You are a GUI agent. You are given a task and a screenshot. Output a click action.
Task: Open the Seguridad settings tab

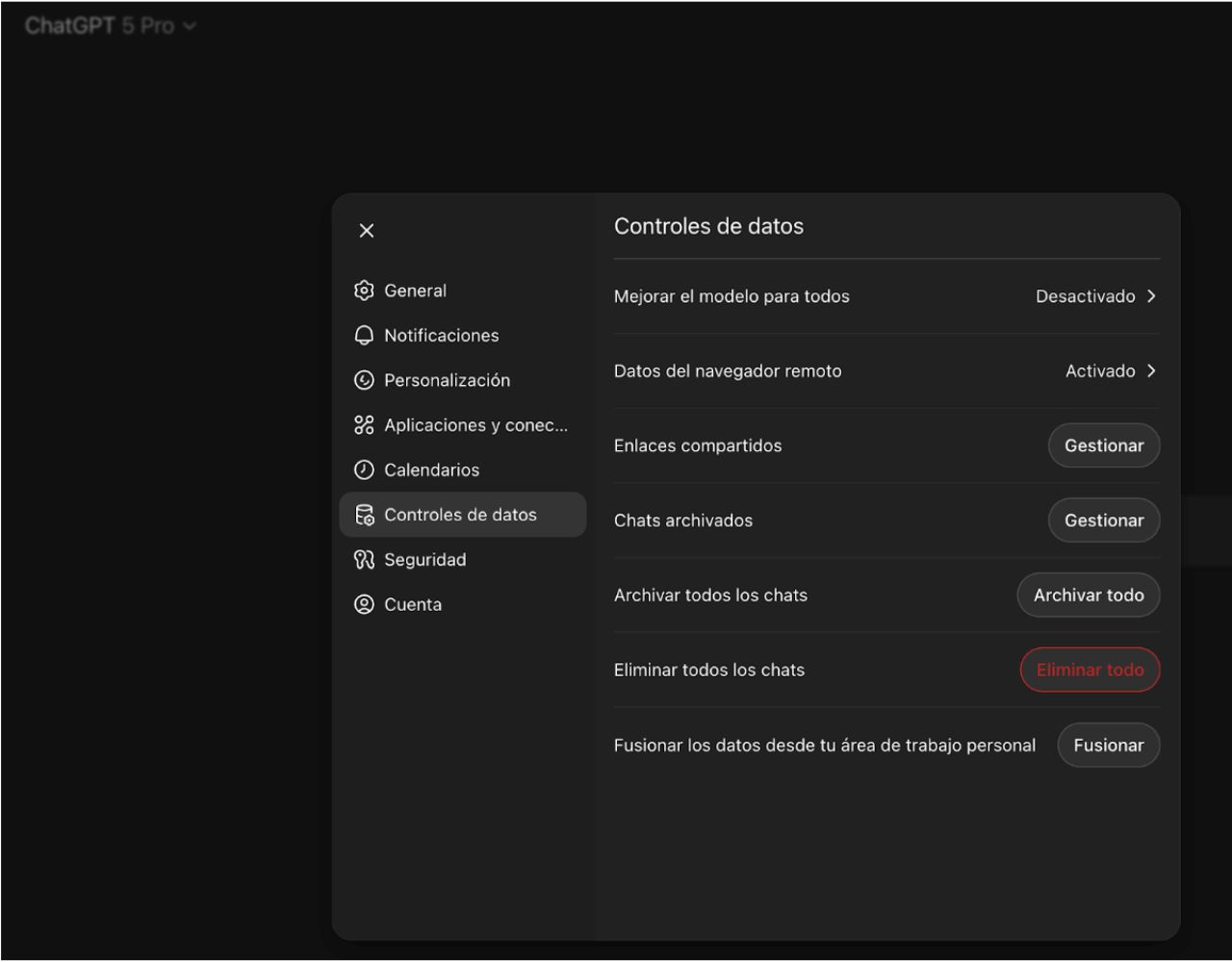tap(424, 560)
